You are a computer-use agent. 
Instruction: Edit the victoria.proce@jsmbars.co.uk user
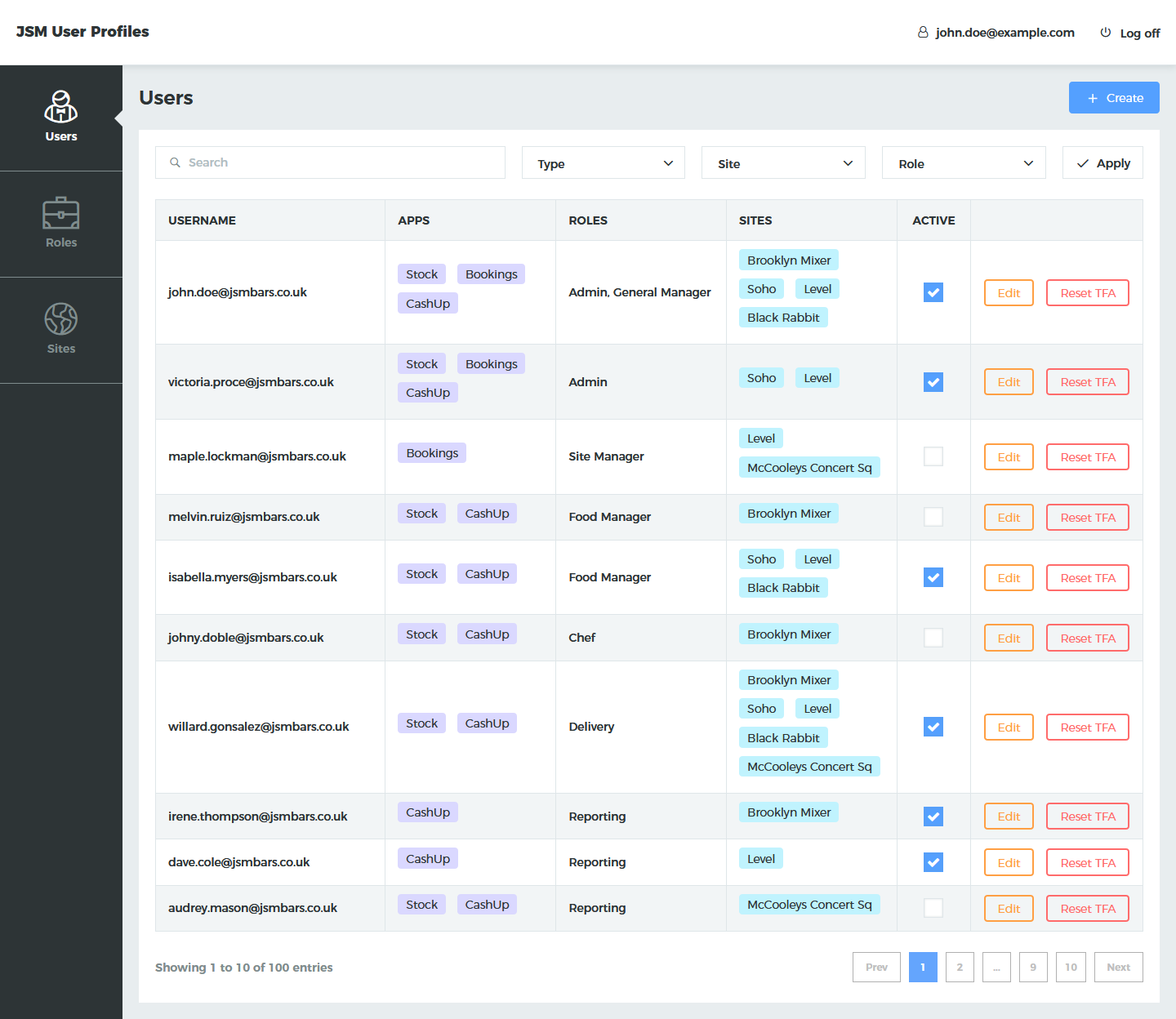(1009, 382)
